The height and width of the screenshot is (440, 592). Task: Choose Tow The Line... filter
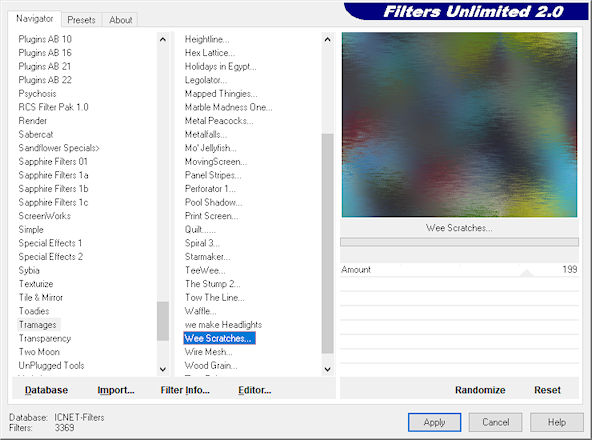coord(214,297)
